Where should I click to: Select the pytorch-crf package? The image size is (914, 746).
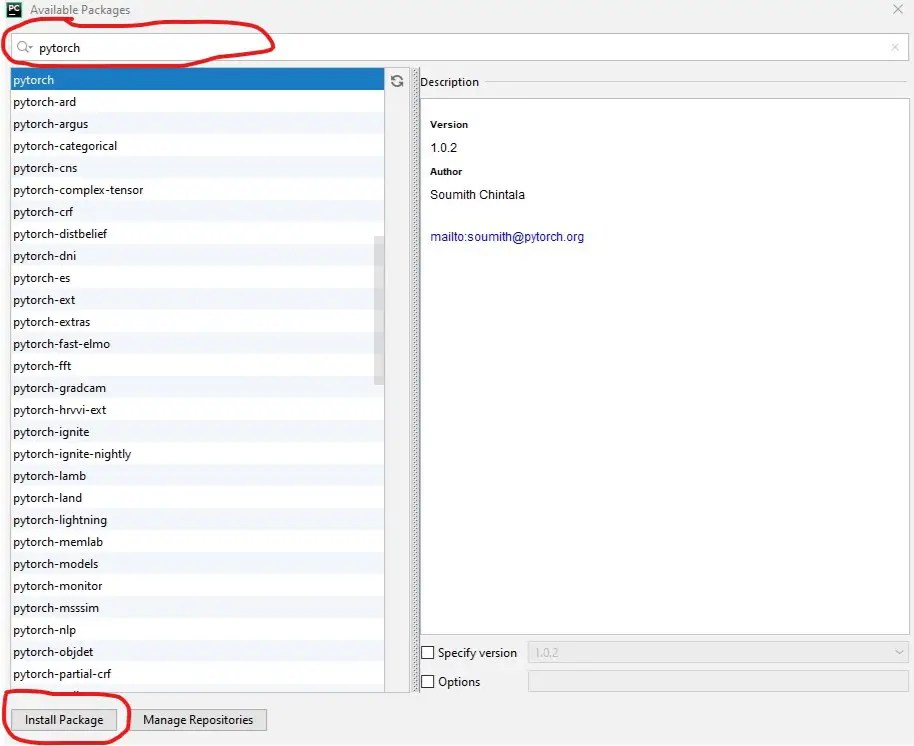click(x=43, y=212)
